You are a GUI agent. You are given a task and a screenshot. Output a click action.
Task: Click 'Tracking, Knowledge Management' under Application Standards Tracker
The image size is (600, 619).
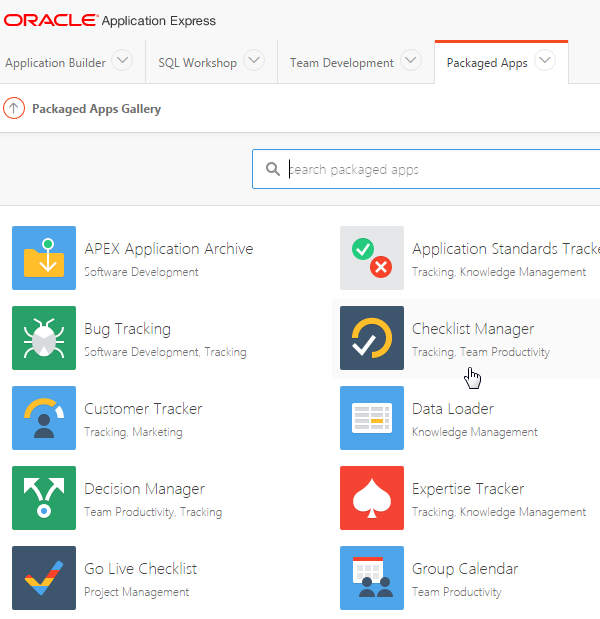pos(499,272)
